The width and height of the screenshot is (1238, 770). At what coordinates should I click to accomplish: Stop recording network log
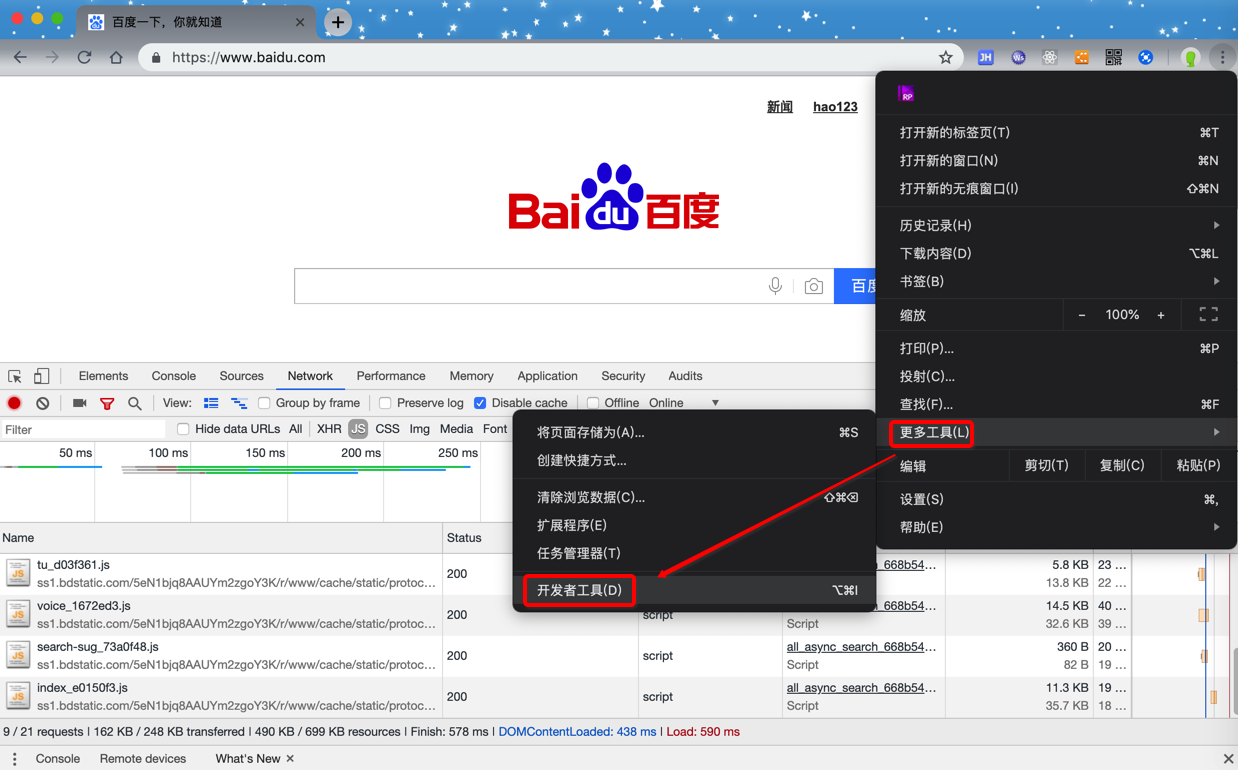click(x=14, y=403)
